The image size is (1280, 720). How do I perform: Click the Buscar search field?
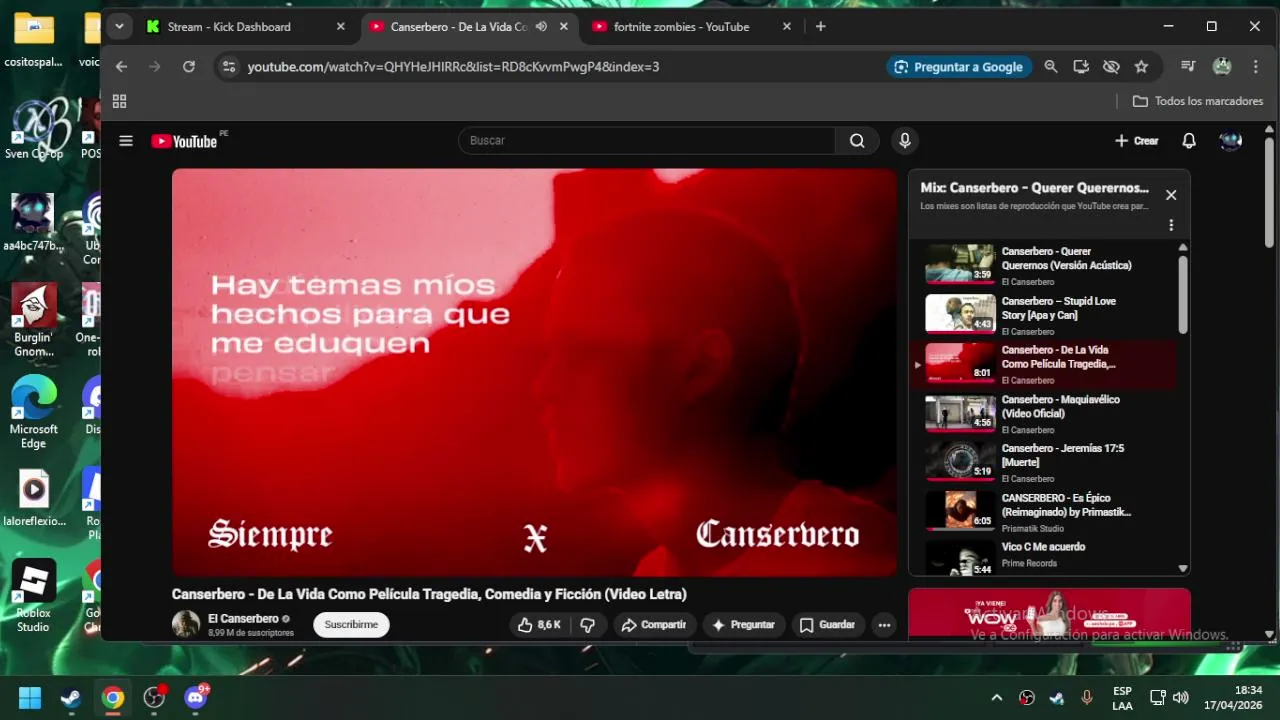pos(647,141)
